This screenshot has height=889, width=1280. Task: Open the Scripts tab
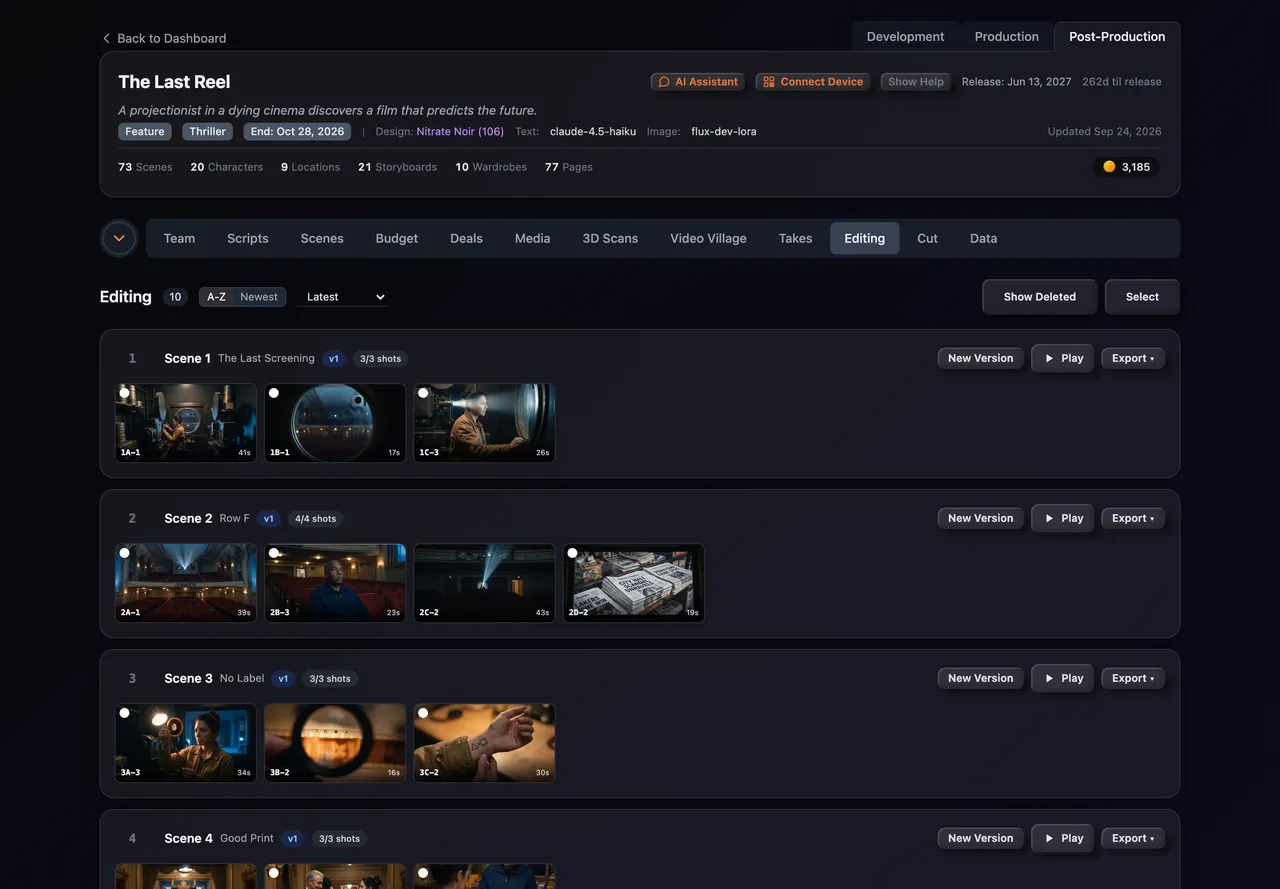pos(247,238)
